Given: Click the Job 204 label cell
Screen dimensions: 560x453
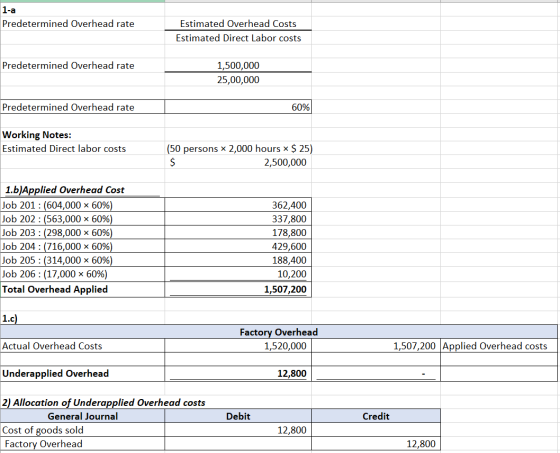Looking at the screenshot, I should 82,246.
